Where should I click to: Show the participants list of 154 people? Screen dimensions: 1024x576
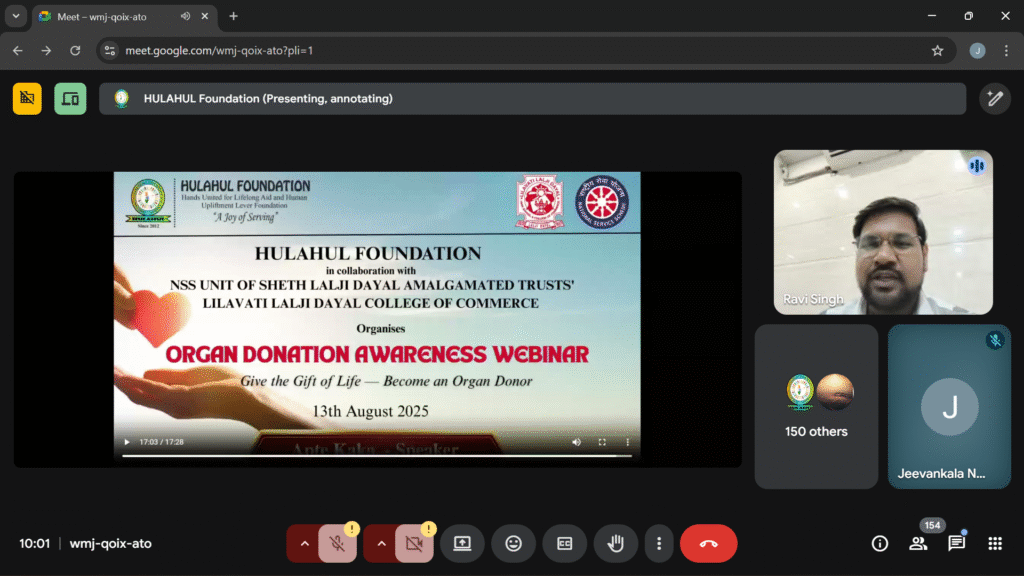click(919, 543)
